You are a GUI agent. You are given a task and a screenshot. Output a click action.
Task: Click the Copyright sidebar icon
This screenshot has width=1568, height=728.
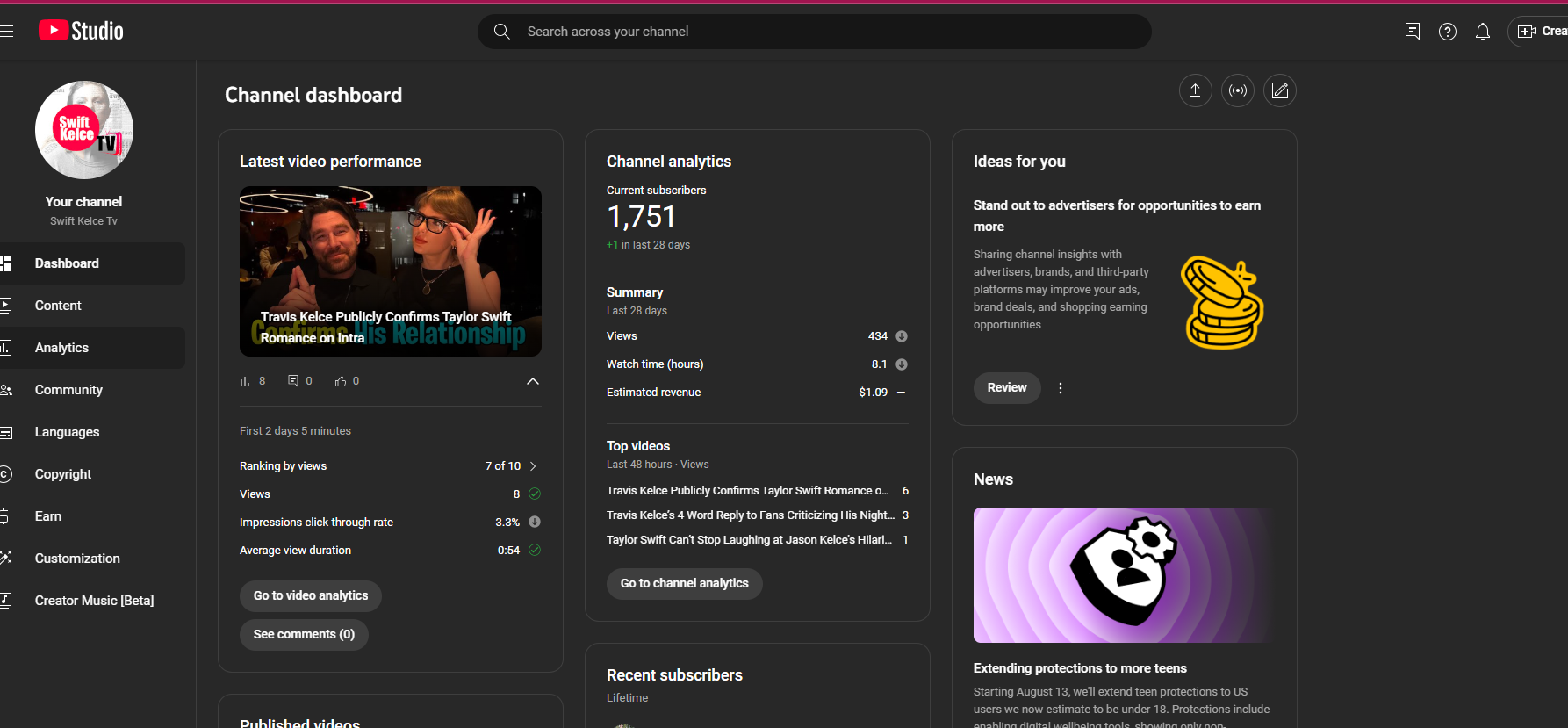tap(5, 474)
